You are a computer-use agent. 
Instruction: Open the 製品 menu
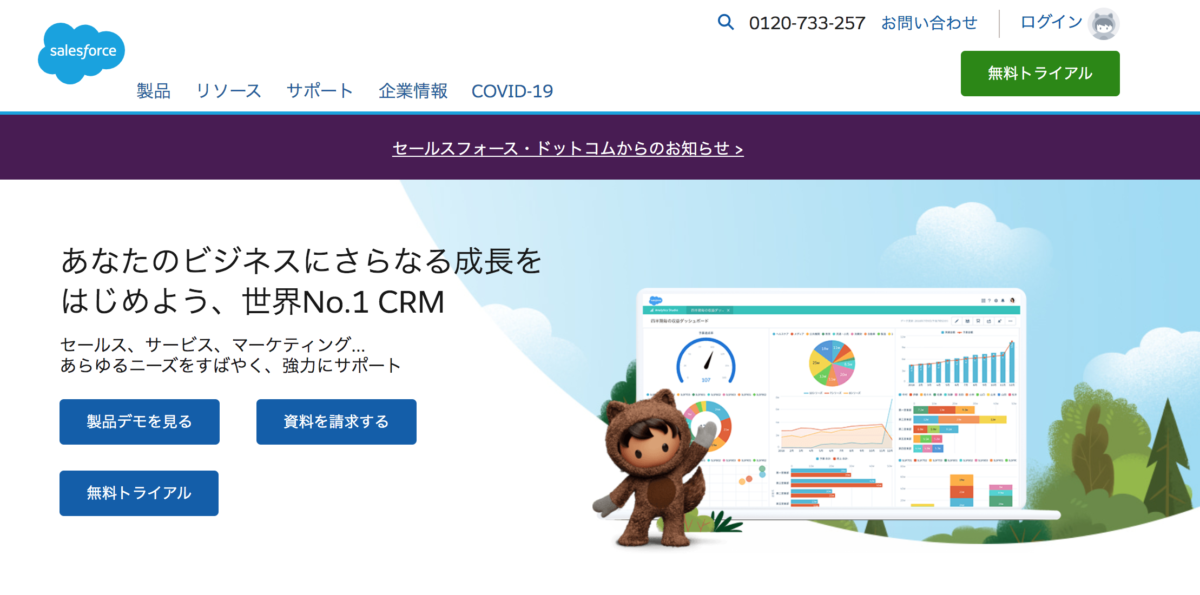pos(154,91)
